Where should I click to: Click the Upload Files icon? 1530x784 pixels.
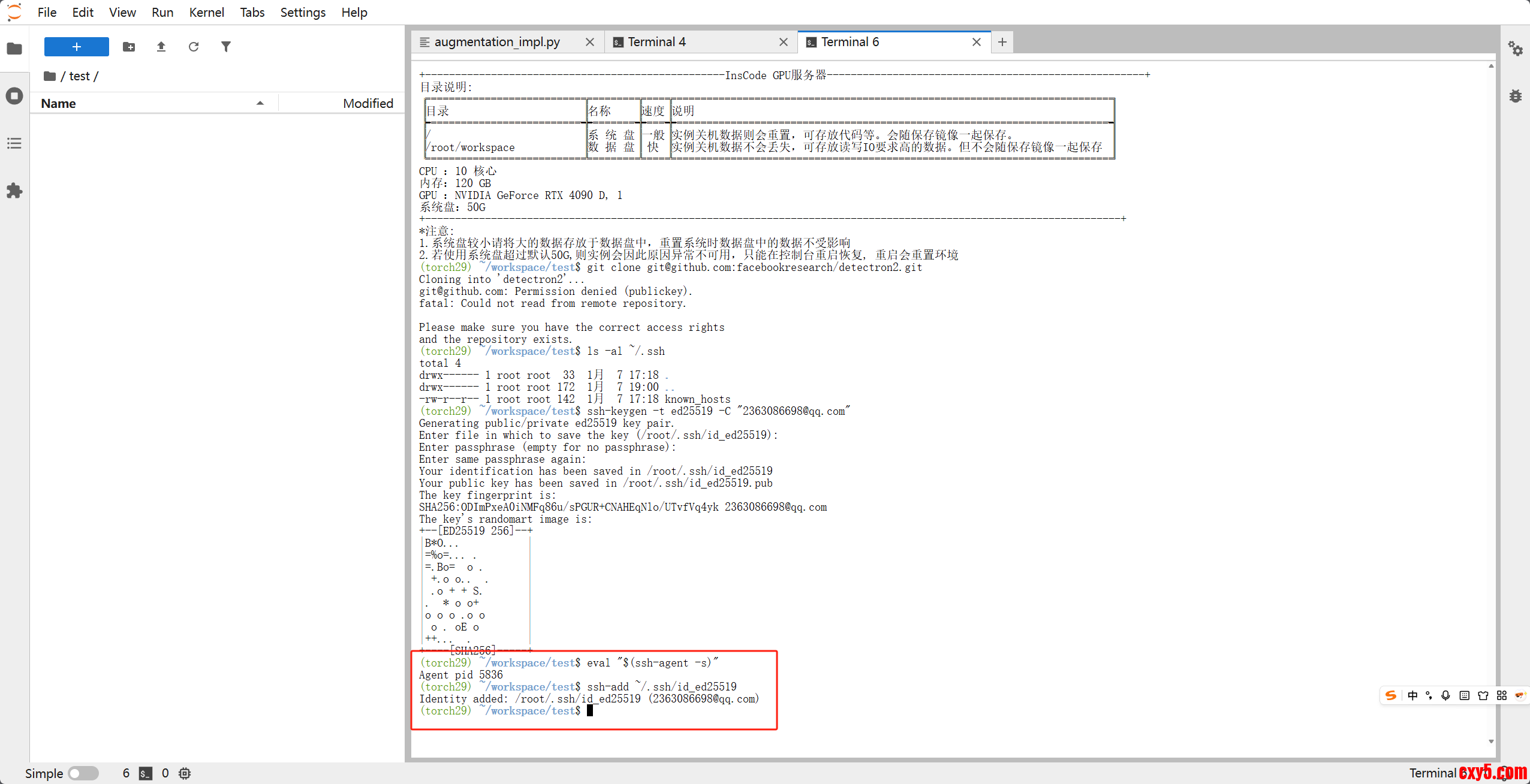point(161,47)
